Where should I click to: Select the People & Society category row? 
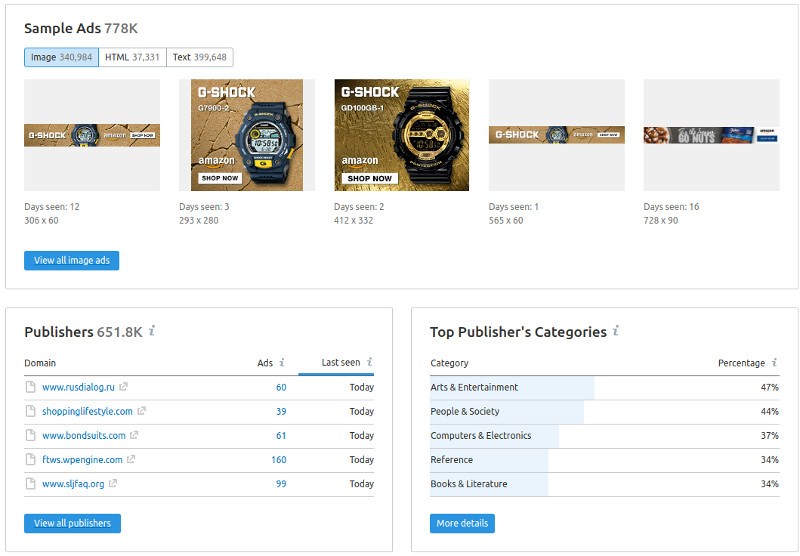(605, 412)
